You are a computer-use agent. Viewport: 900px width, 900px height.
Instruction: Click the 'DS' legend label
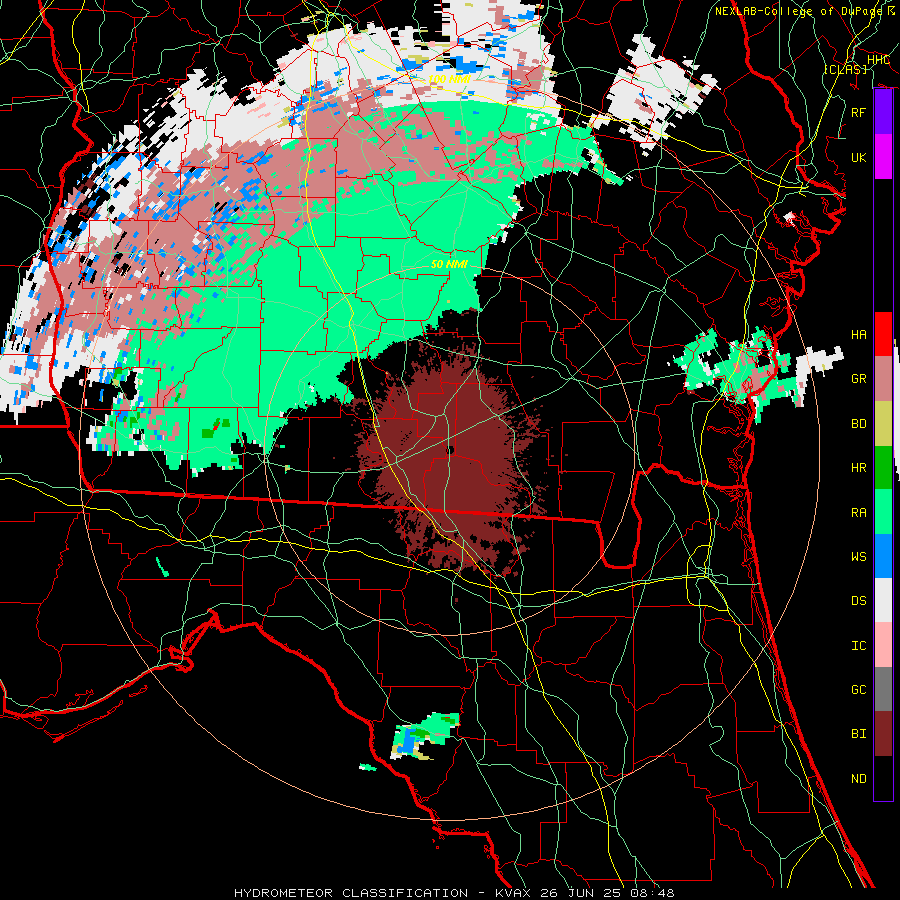(859, 601)
